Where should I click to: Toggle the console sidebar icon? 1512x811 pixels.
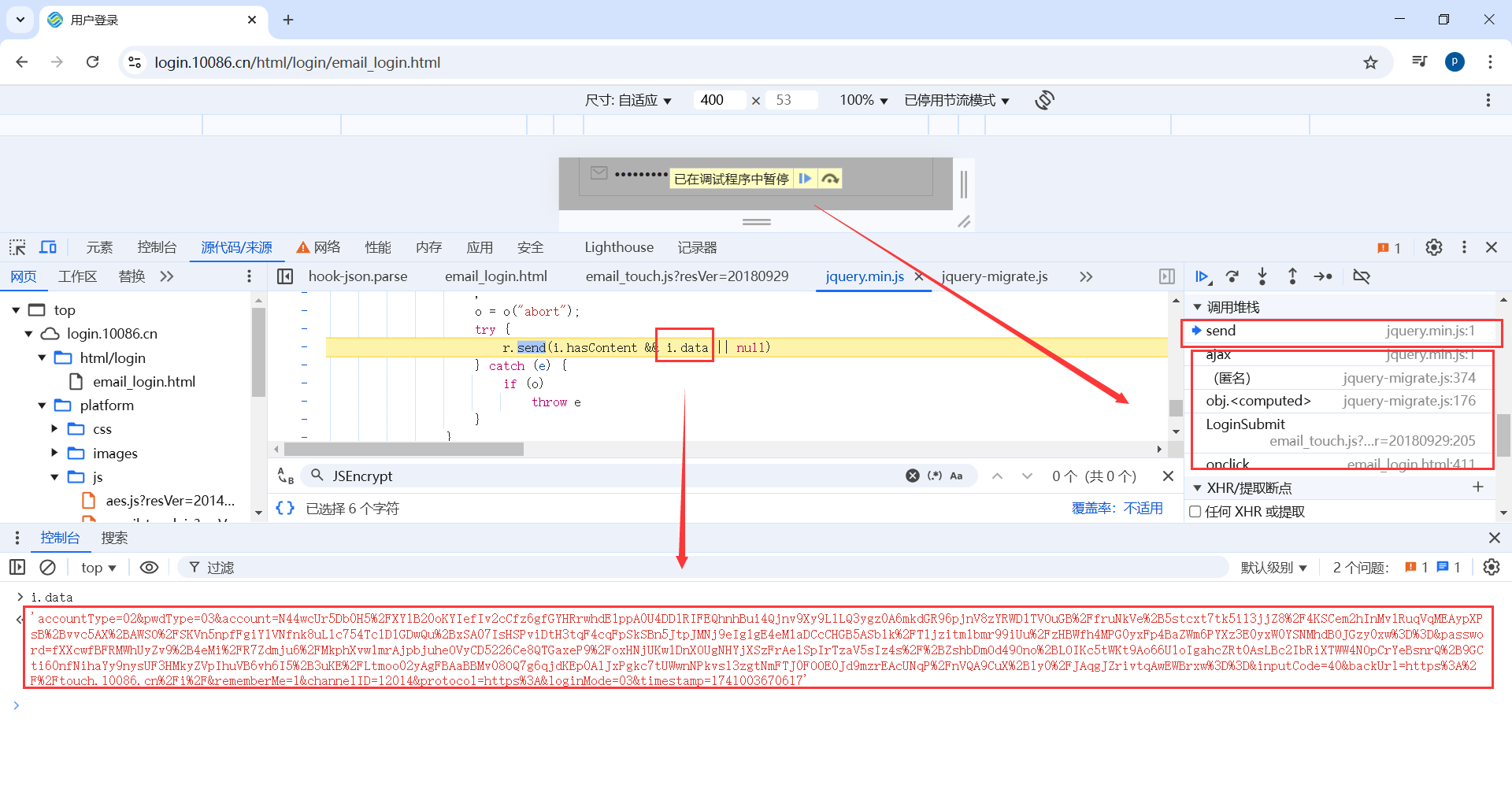click(x=17, y=567)
